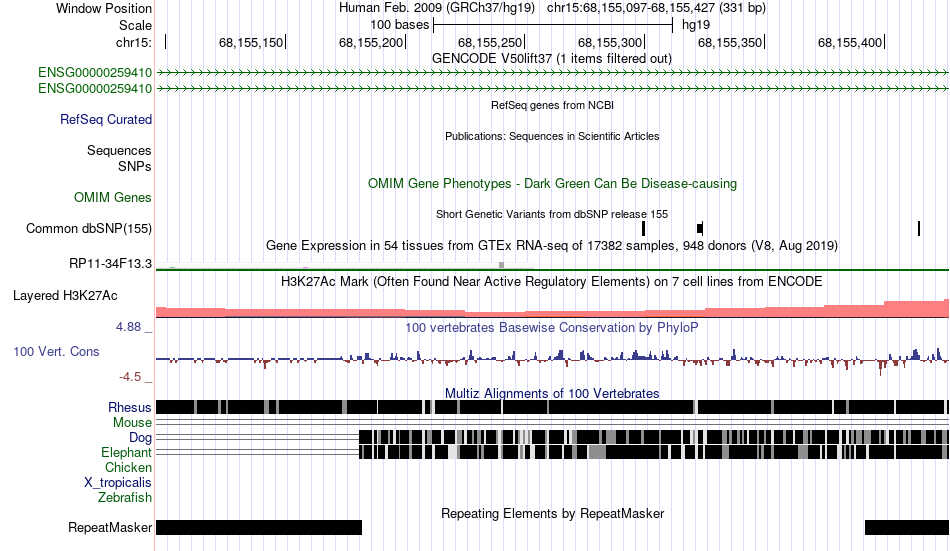The width and height of the screenshot is (950, 551).
Task: Open the GENCODE V50lift37 track title
Action: click(552, 59)
